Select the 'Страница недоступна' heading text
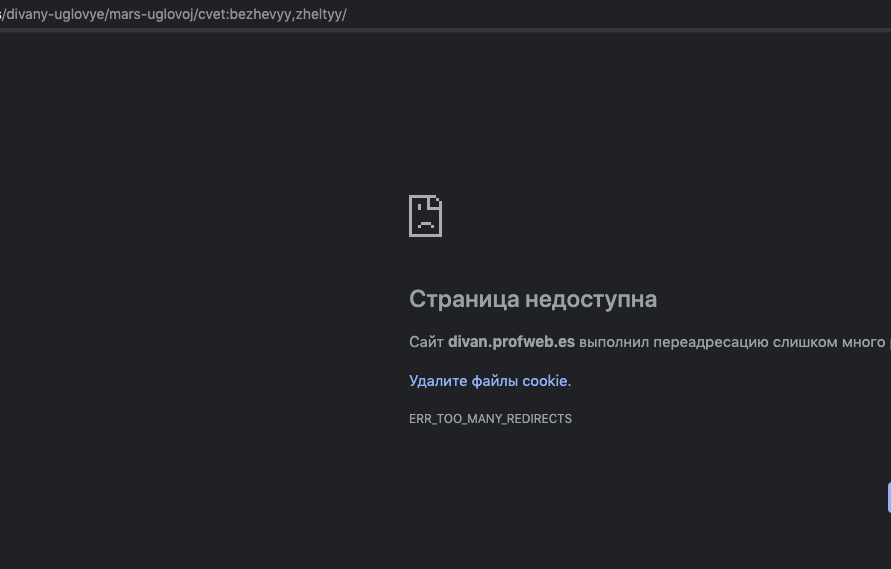The width and height of the screenshot is (891, 569). [533, 299]
